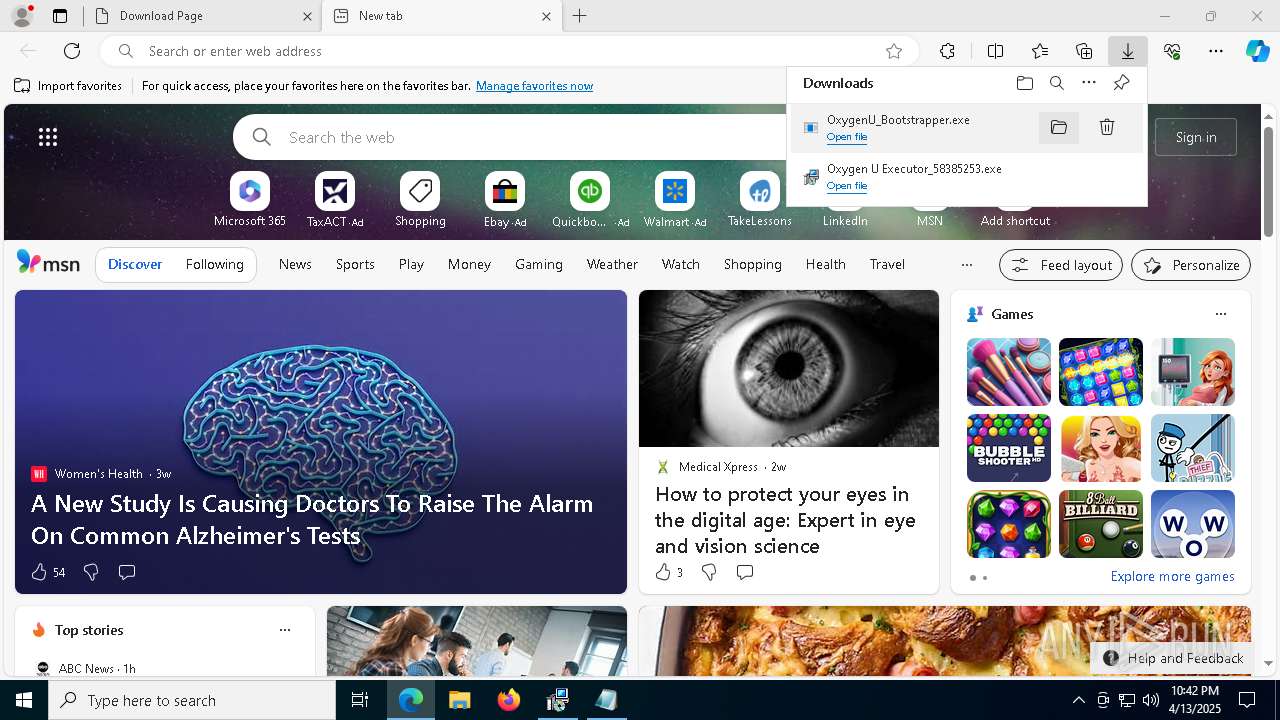Open Bubble Shooter game thumbnail
The image size is (1280, 720).
(1009, 448)
